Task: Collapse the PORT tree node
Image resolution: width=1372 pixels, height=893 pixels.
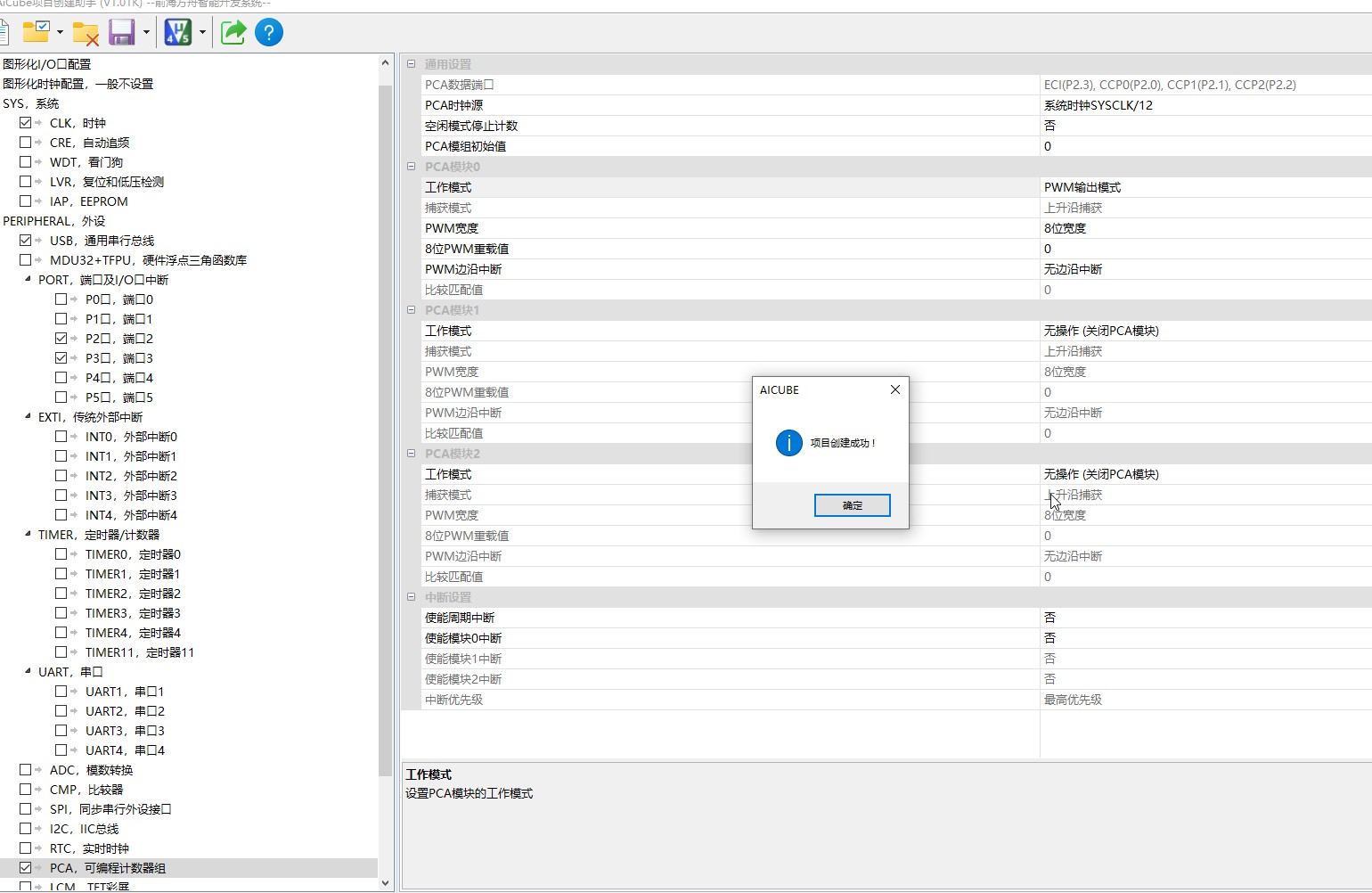Action: [x=28, y=280]
